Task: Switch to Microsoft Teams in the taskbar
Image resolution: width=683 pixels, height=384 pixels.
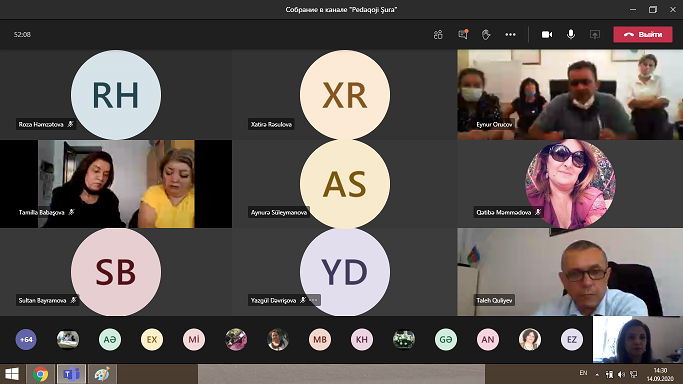Action: coord(71,374)
